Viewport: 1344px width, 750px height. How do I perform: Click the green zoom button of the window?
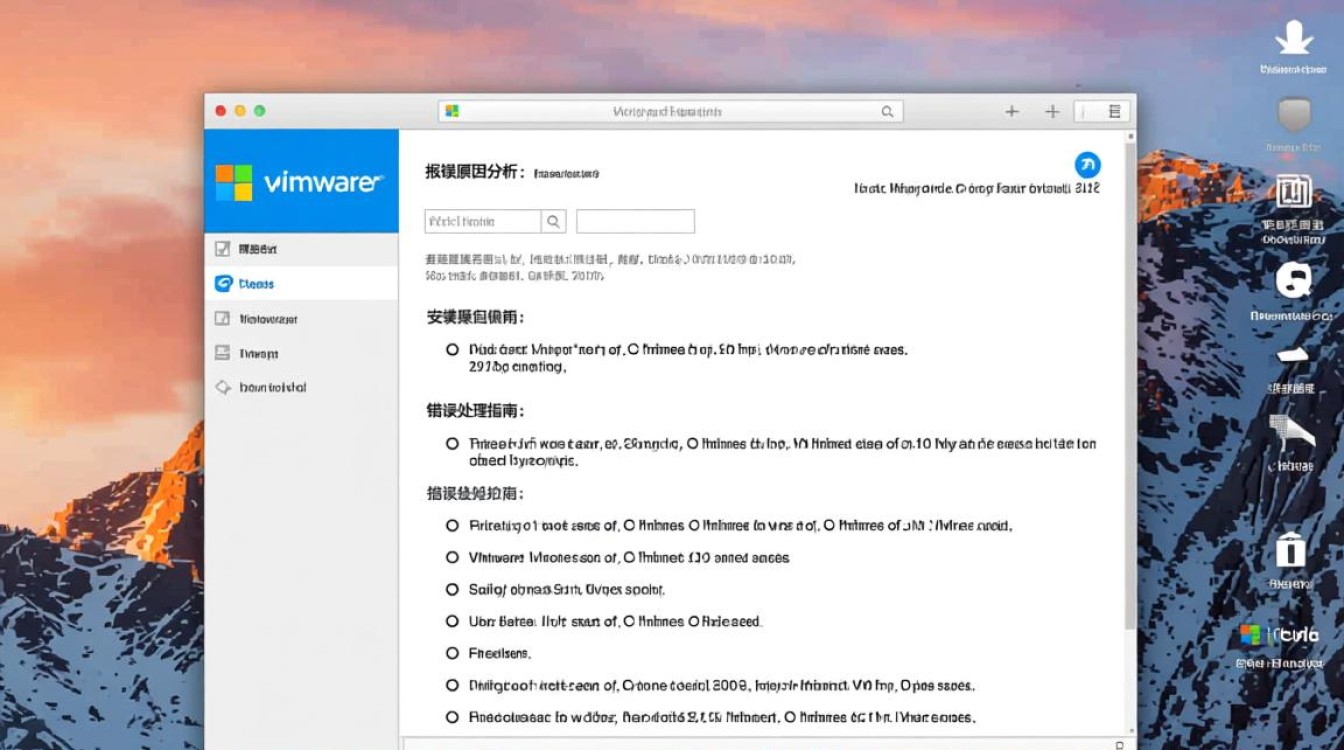coord(259,111)
